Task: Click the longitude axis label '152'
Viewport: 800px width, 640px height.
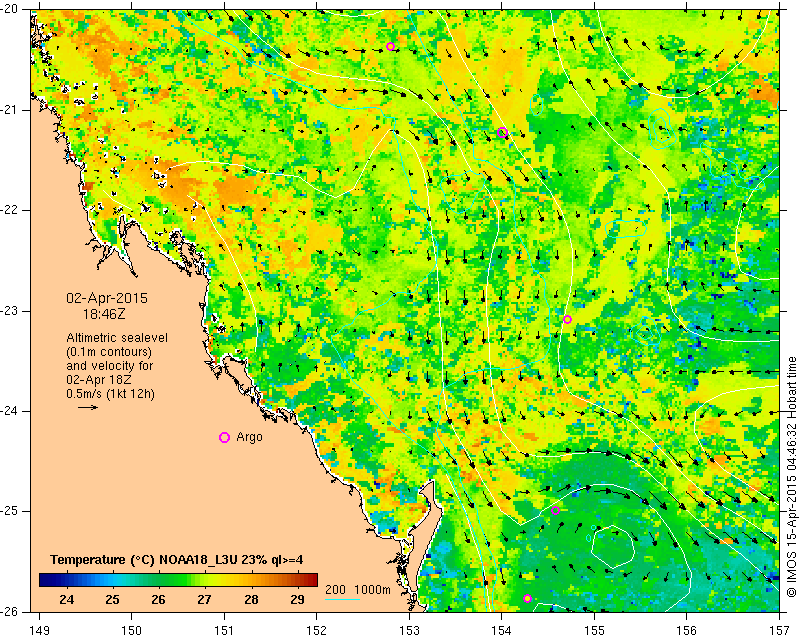Action: (x=317, y=631)
